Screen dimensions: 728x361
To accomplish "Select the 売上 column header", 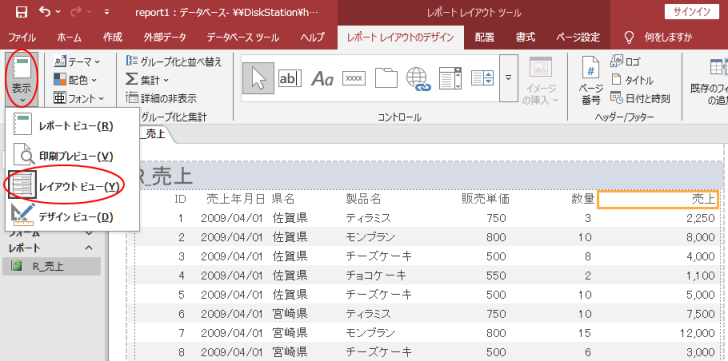I will (658, 200).
